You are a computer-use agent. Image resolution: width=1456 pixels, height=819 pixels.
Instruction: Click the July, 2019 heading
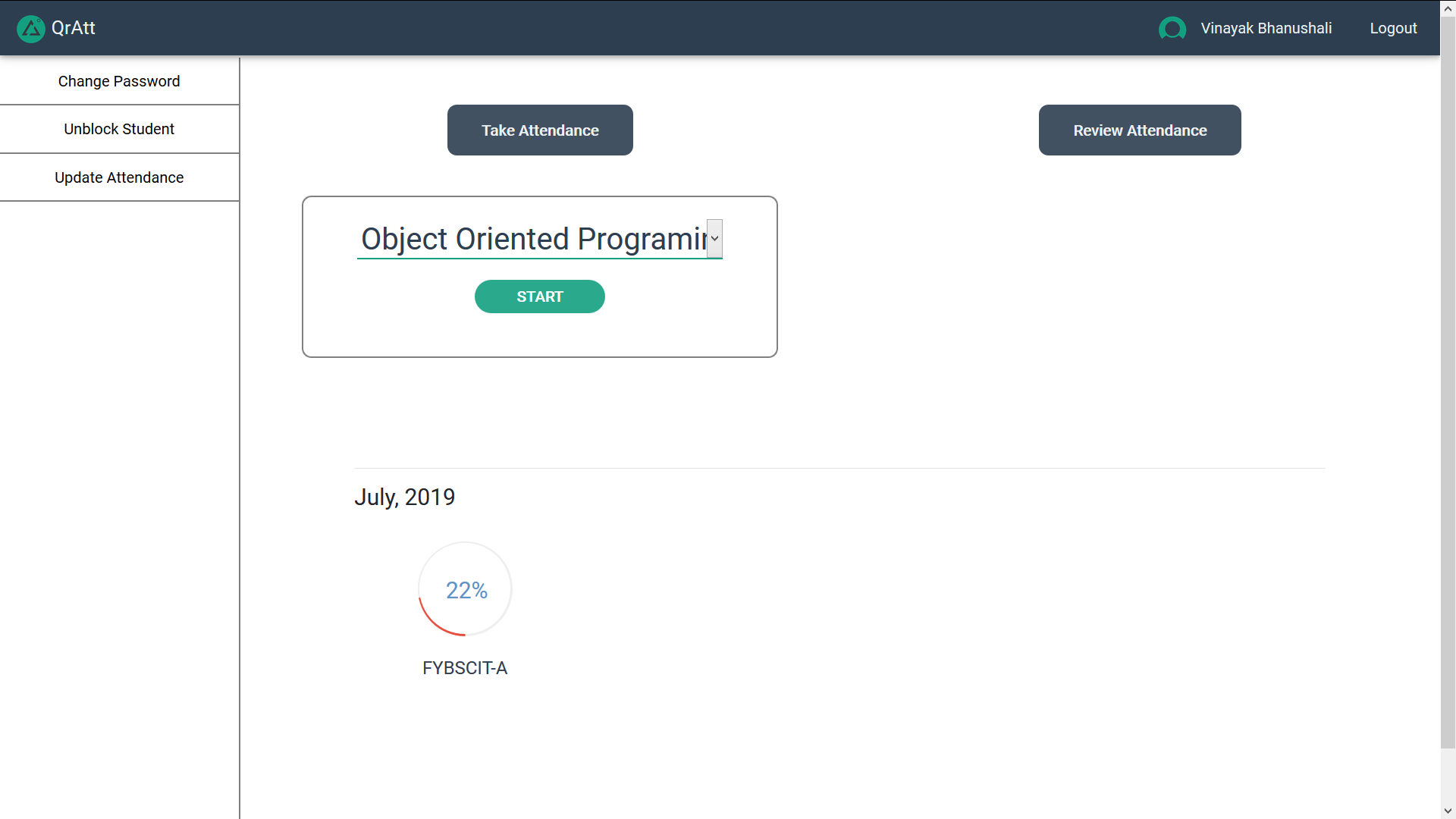point(404,497)
